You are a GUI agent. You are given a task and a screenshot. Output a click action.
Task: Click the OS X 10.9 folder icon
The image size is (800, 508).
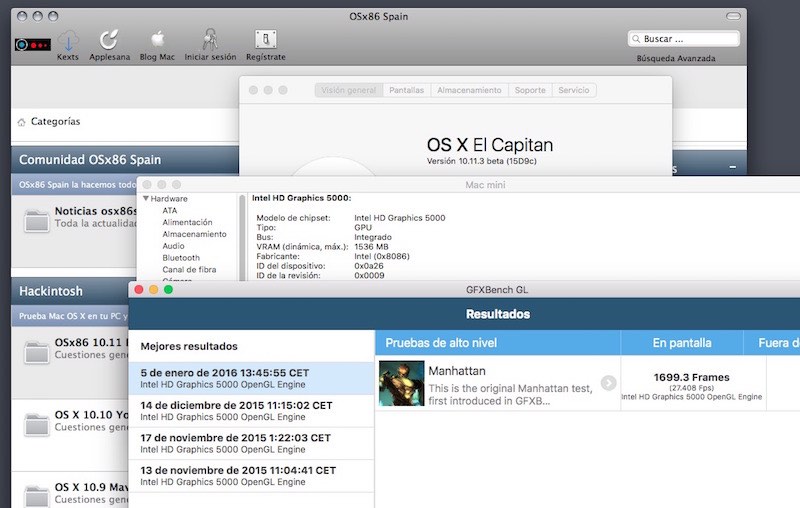click(37, 496)
